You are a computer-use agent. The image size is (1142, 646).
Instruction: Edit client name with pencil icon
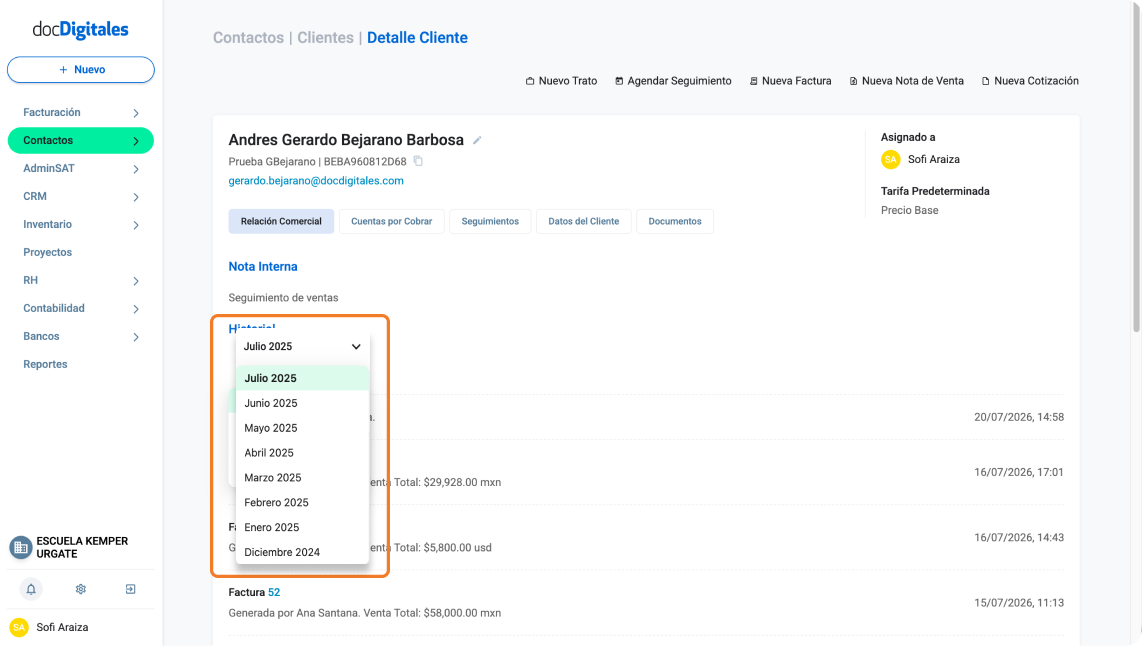[477, 141]
